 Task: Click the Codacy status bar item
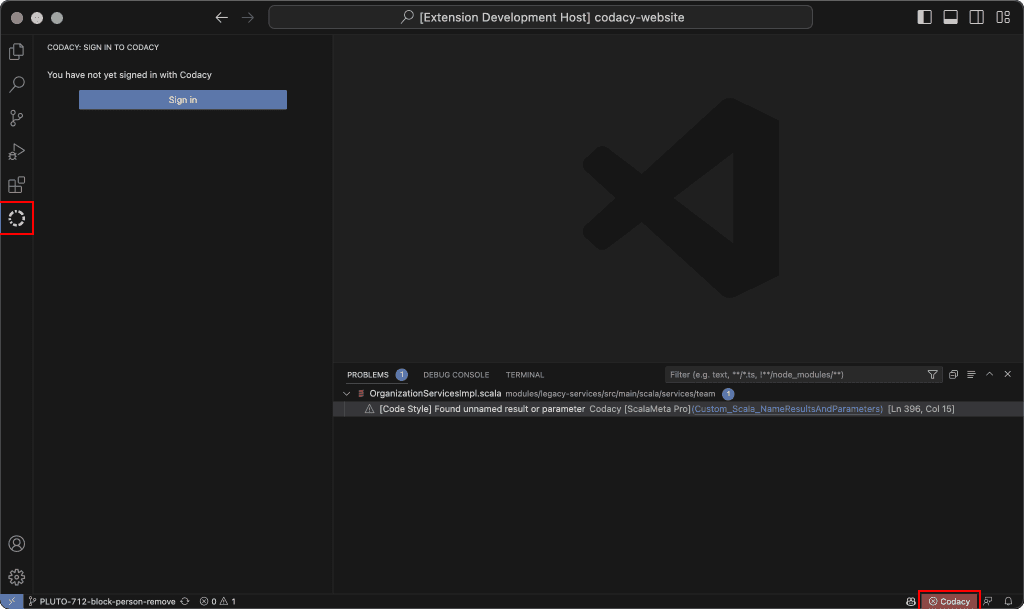948,601
